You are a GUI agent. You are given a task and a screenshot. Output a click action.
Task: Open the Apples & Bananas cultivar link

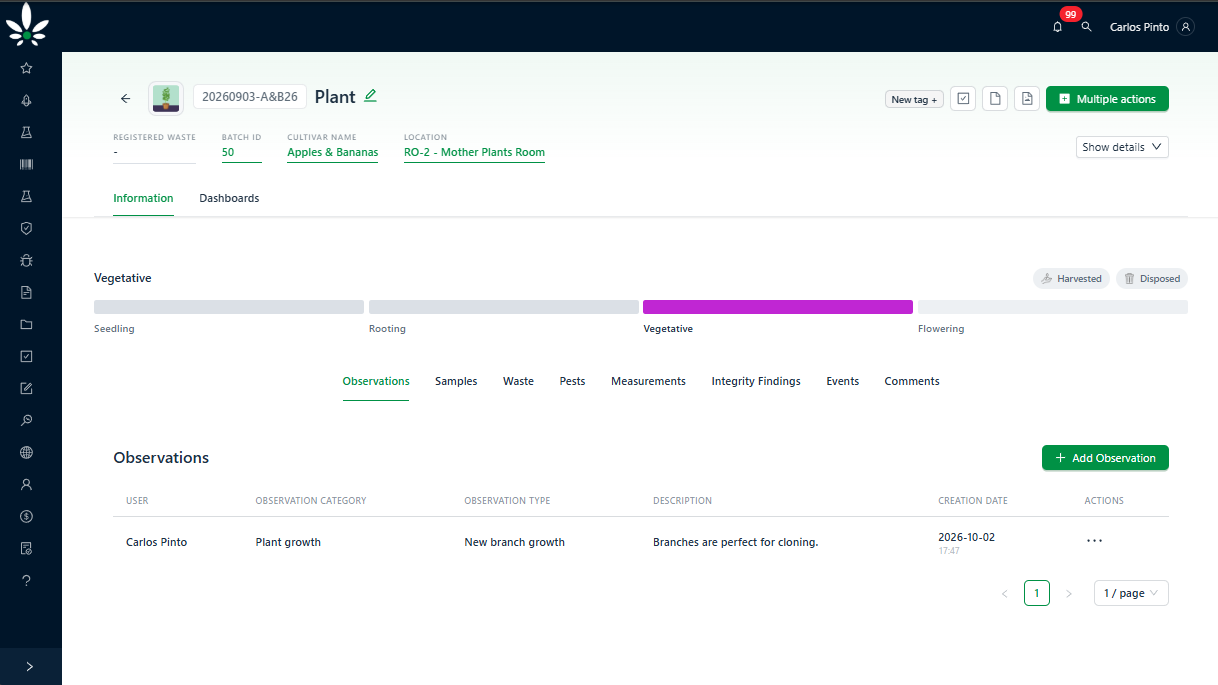(x=332, y=153)
